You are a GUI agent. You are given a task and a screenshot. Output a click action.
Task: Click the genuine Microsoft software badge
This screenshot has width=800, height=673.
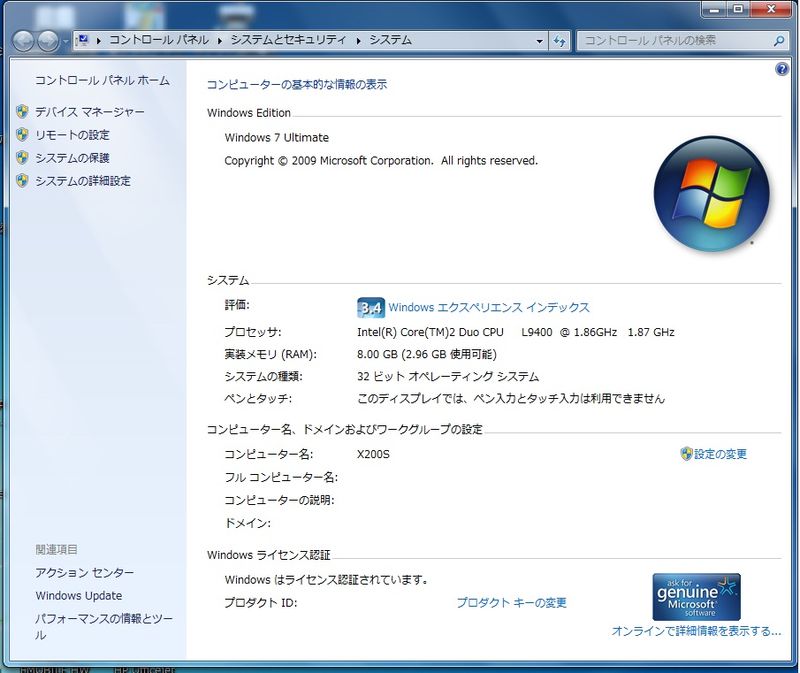pos(696,596)
